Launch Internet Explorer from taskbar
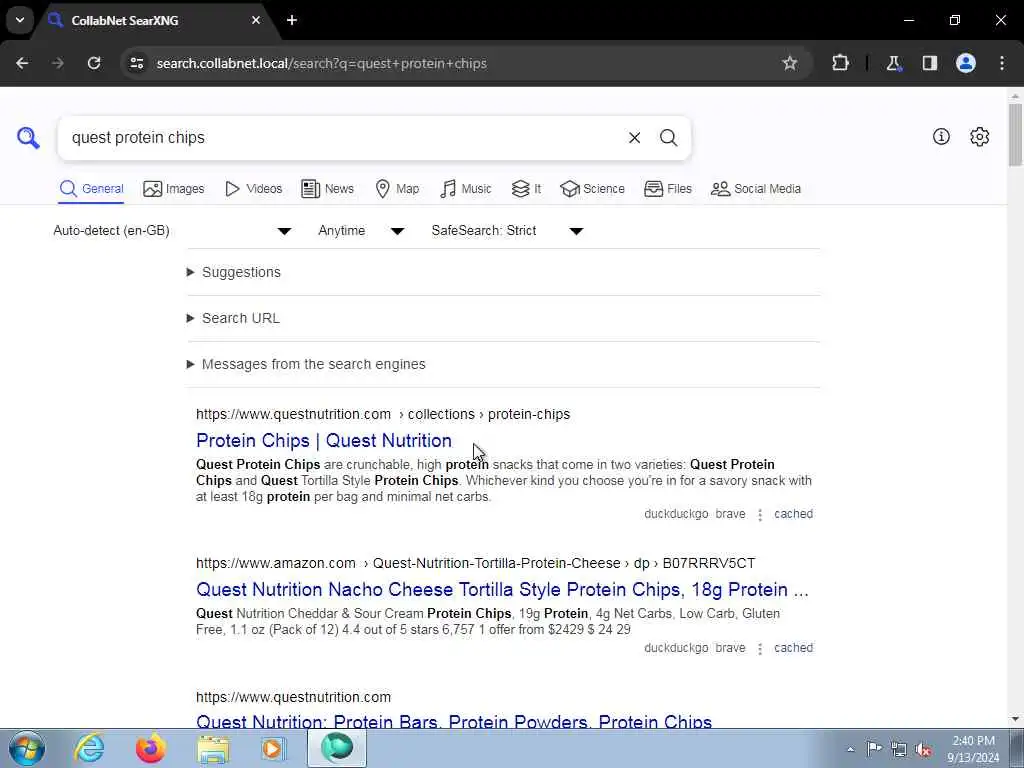The image size is (1024, 768). (x=89, y=748)
